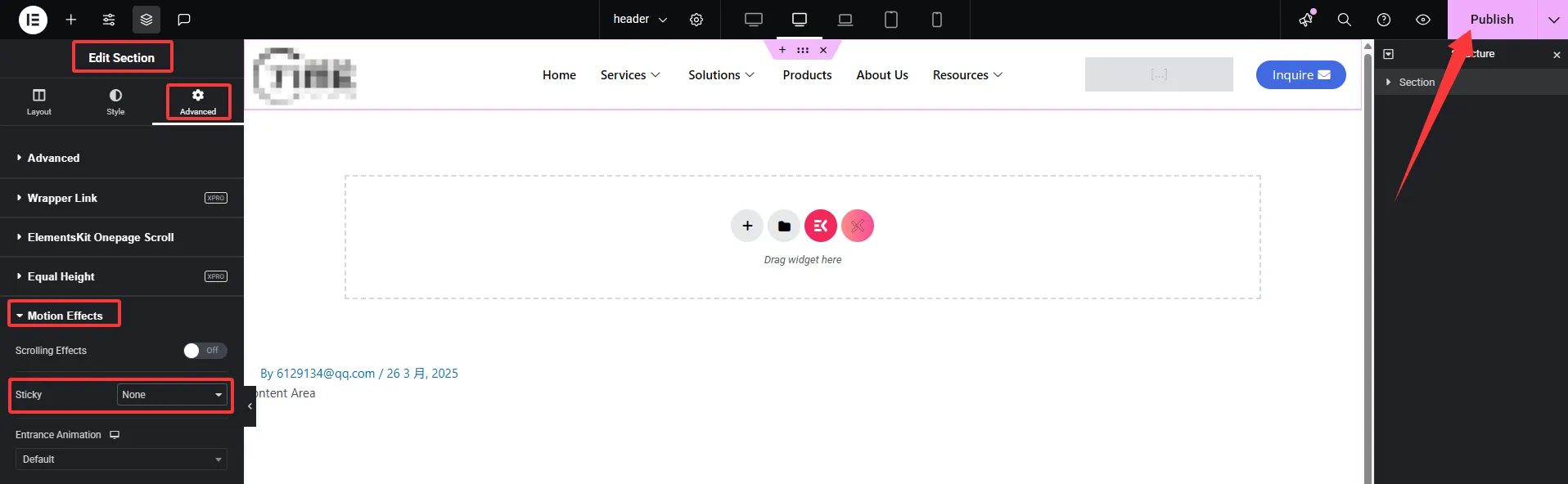Turn on Scrolling Effects switch
1568x484 pixels.
205,351
